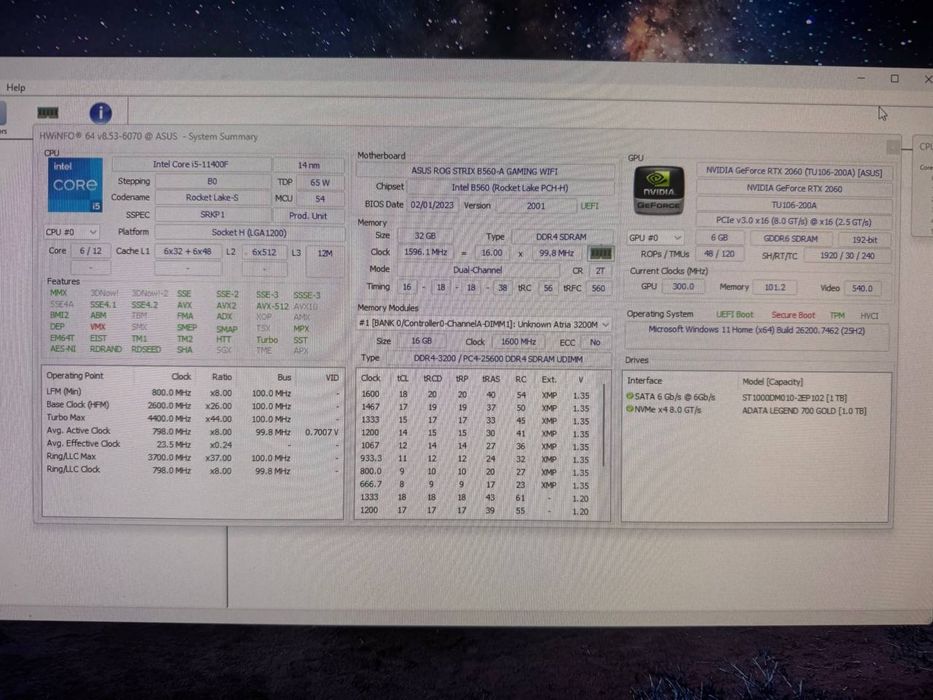Click the Socket H (LGA1200) platform field
Screen dimensions: 933x700
point(249,233)
